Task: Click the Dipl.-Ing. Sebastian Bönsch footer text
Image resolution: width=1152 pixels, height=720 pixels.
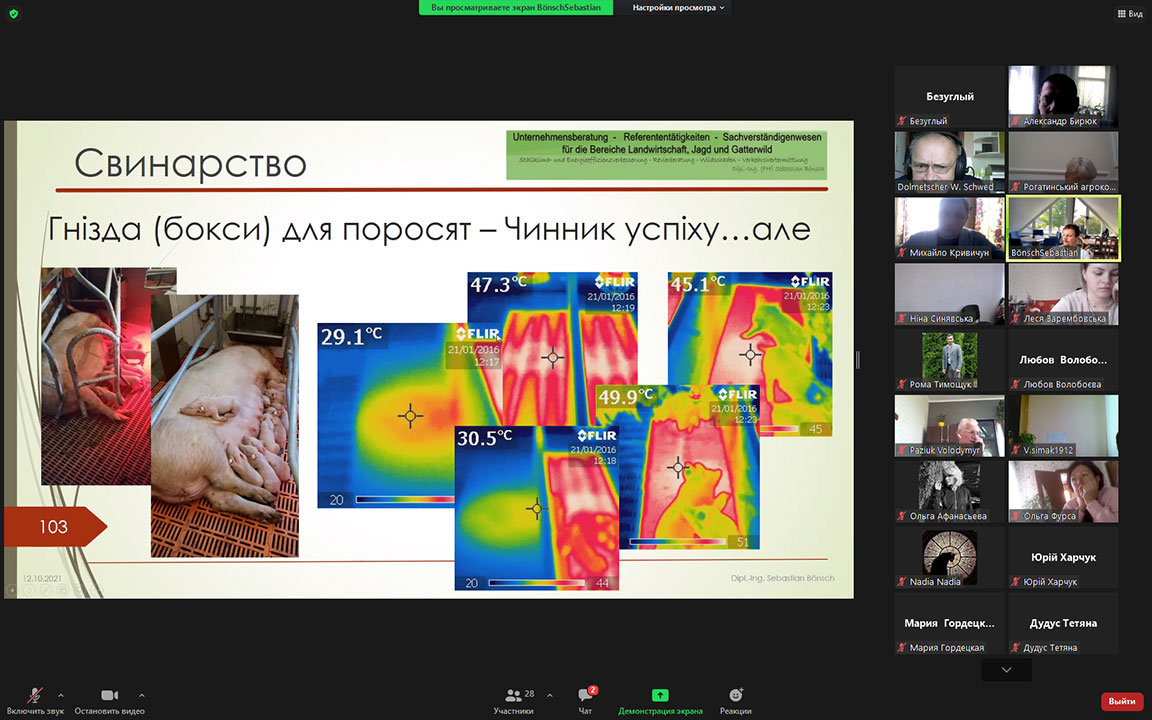Action: coord(782,578)
